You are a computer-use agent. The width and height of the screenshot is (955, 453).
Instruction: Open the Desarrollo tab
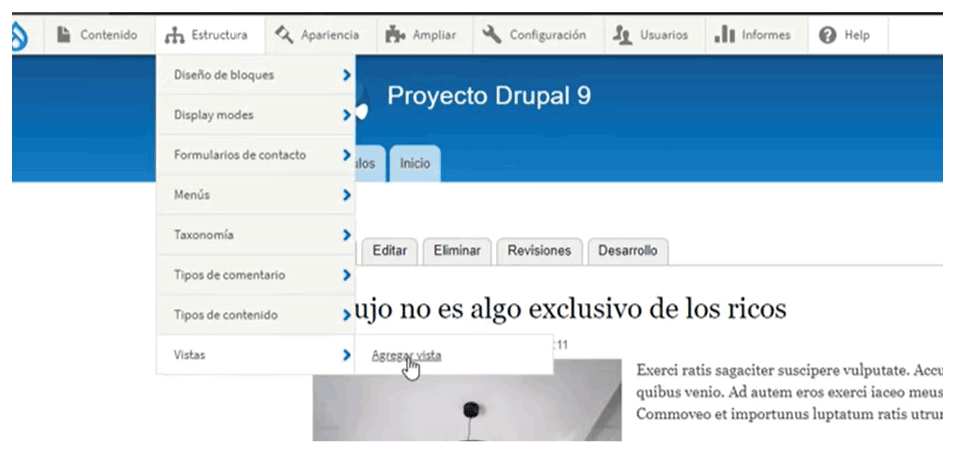click(628, 251)
